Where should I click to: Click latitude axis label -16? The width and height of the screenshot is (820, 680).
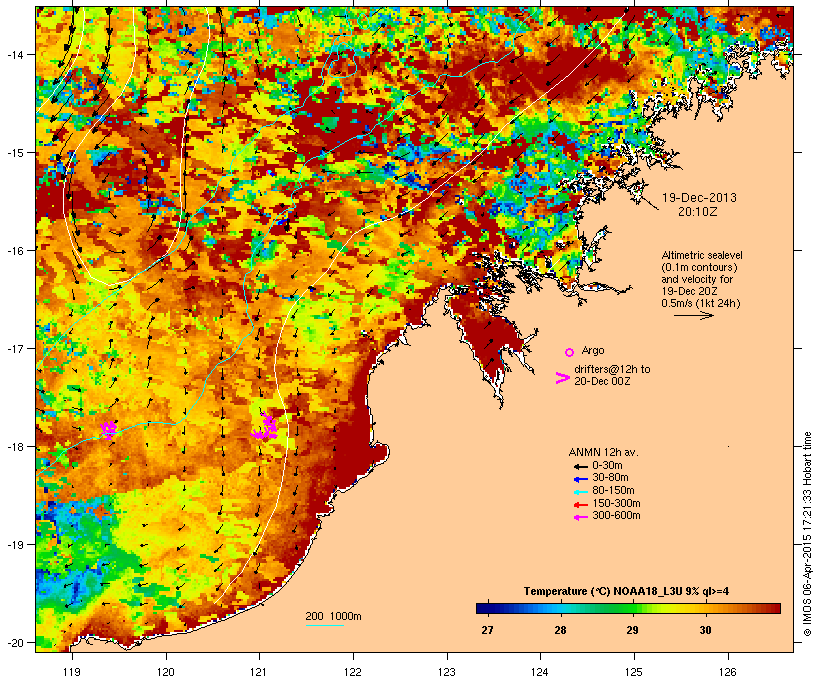pos(14,251)
